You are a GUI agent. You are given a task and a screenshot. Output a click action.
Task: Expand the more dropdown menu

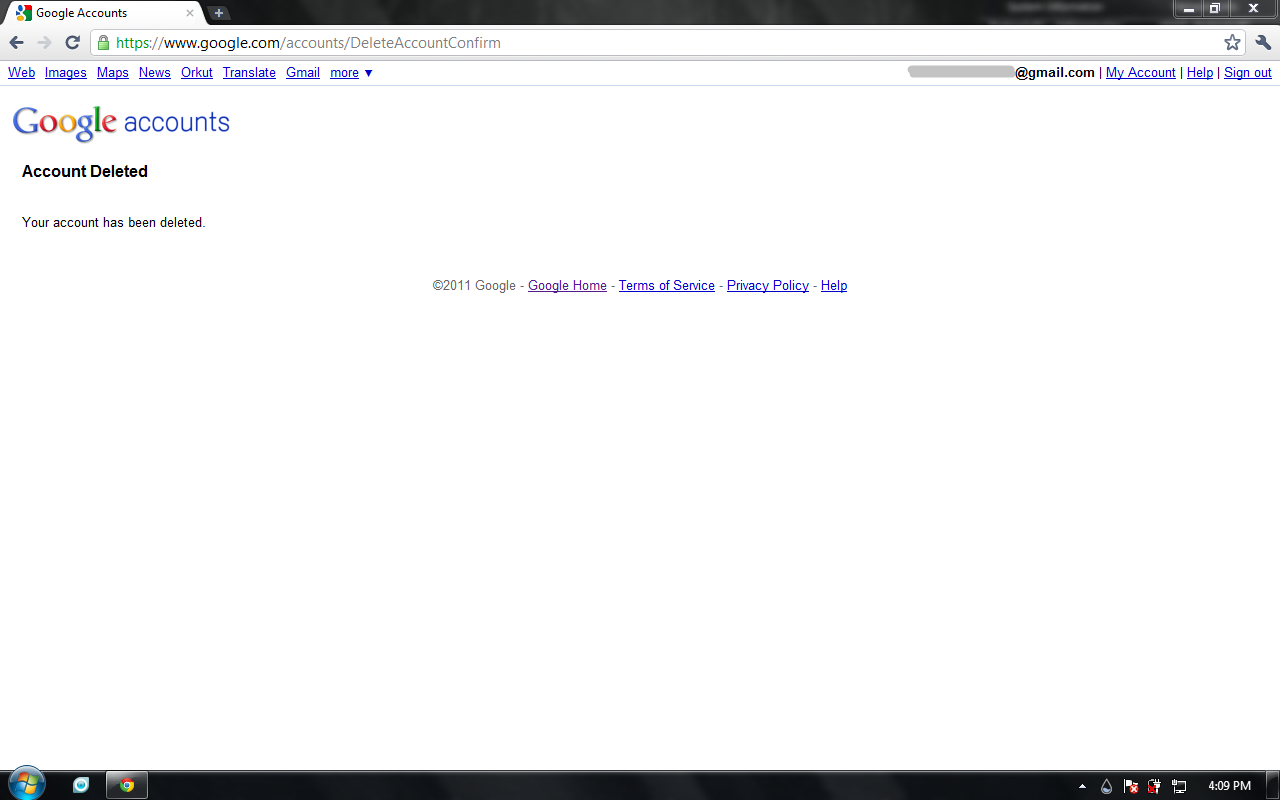click(351, 73)
